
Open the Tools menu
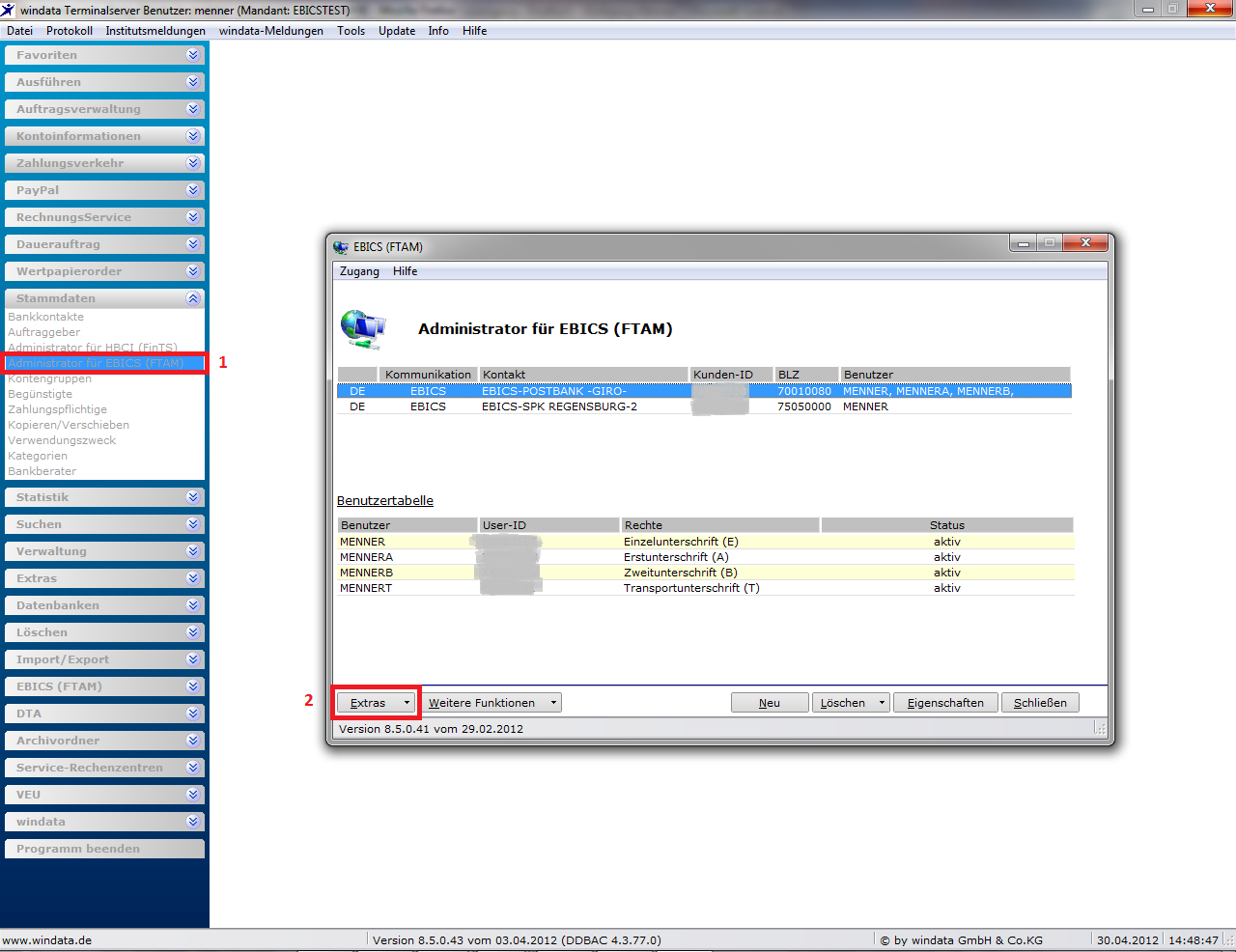351,31
